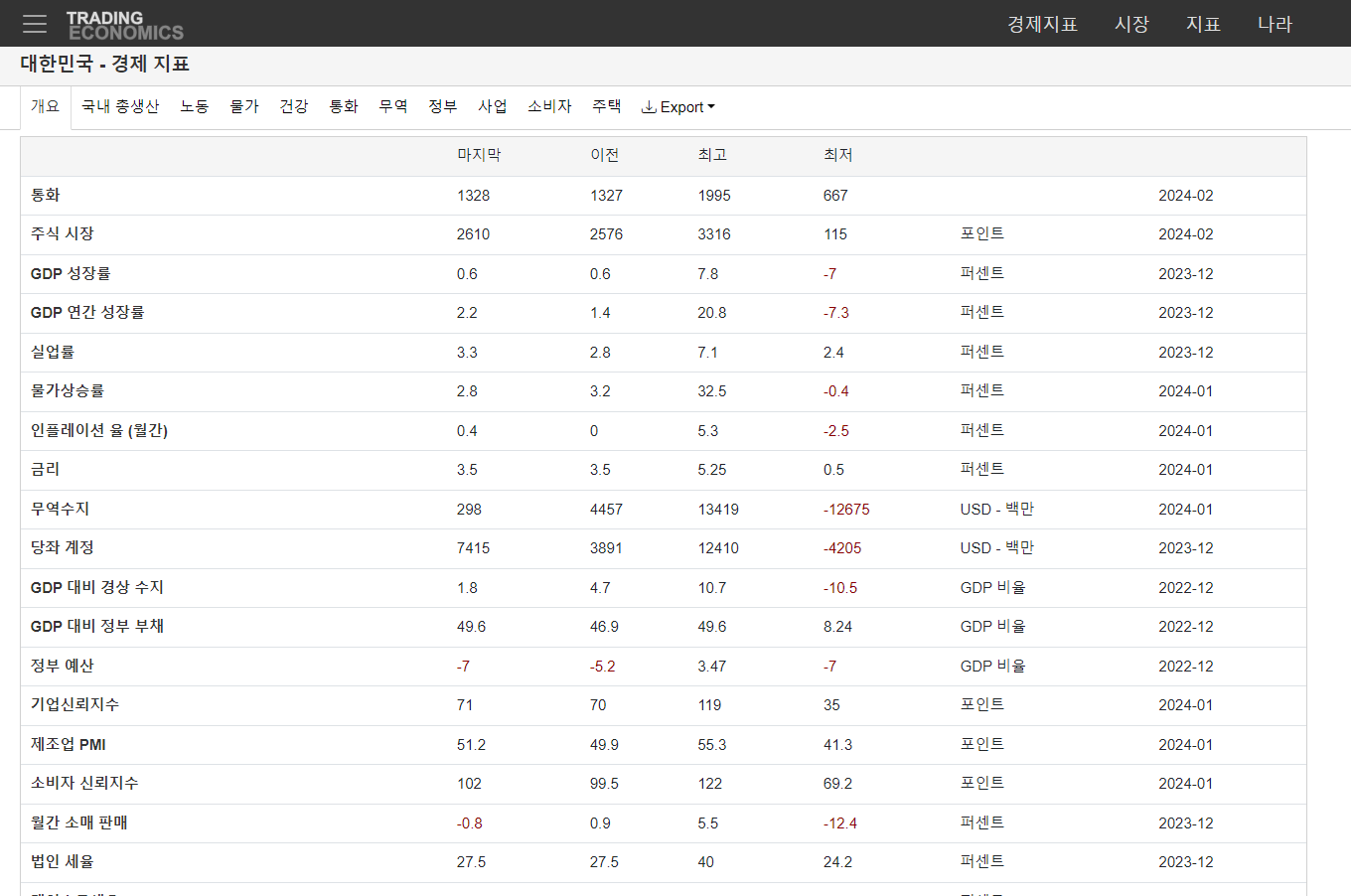
Task: Click the value 69.2 in 소비자 신뢰지수 row
Action: click(x=838, y=784)
